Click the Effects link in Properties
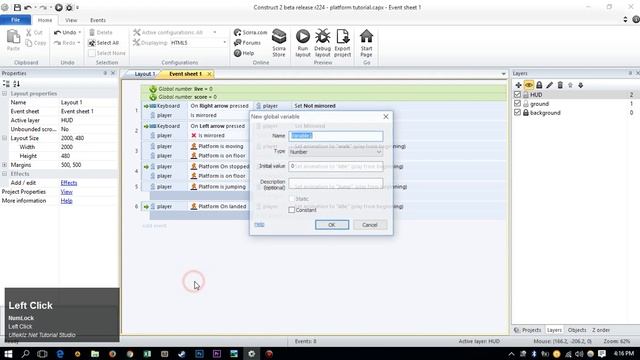The height and width of the screenshot is (360, 640). pyautogui.click(x=69, y=183)
